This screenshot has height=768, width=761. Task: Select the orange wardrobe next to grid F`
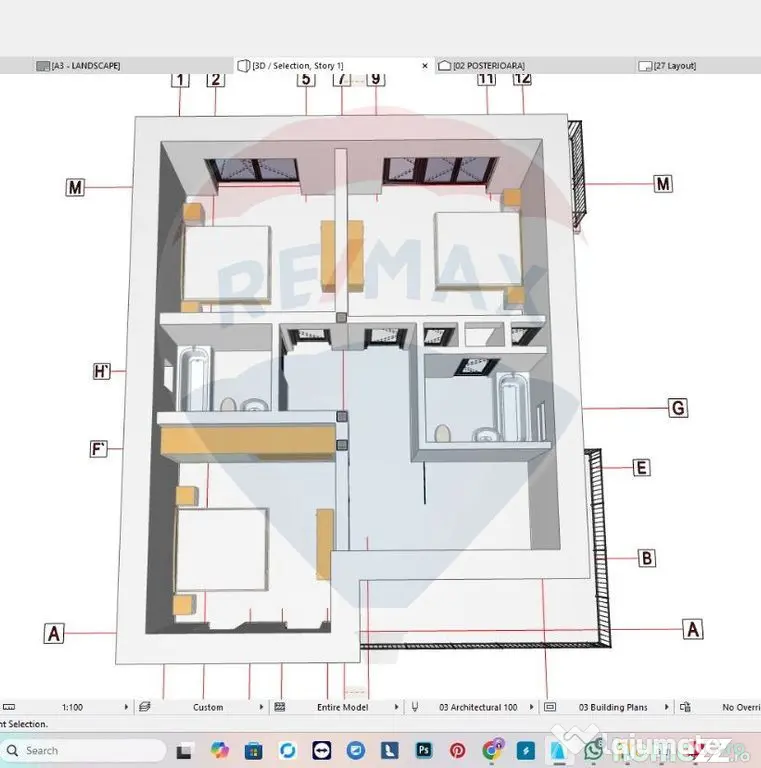coord(248,442)
